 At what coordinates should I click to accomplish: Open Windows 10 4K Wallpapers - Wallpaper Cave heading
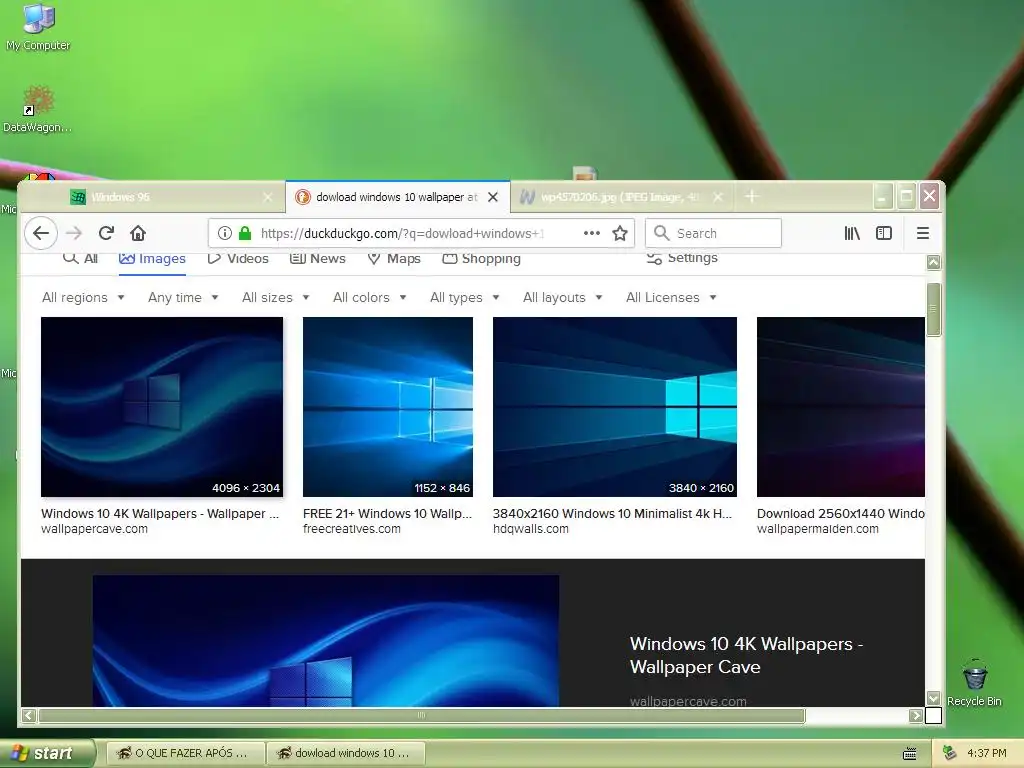746,655
